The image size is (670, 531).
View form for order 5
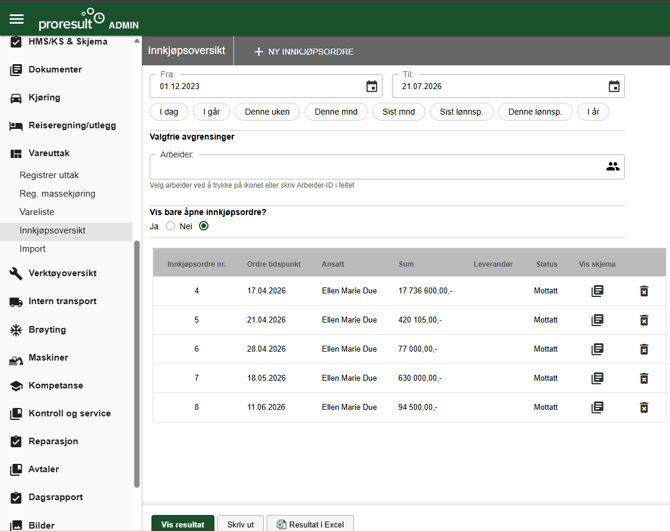(x=597, y=320)
